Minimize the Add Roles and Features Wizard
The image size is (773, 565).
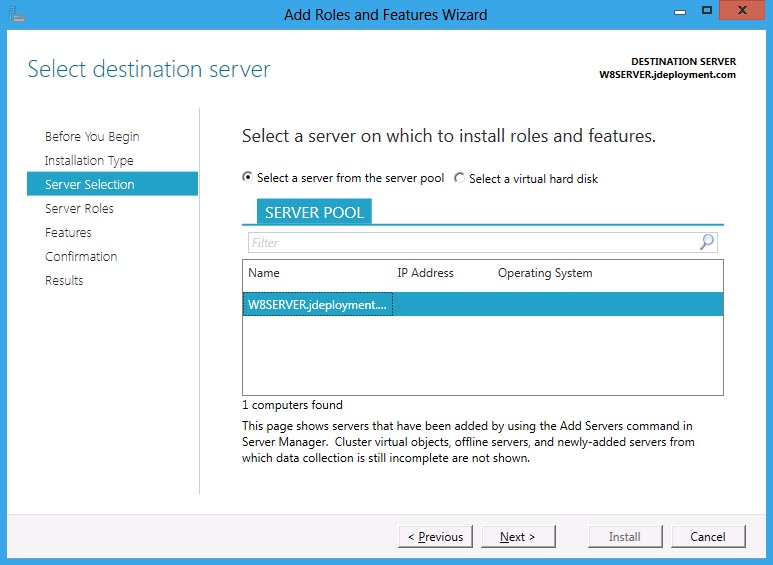point(679,11)
